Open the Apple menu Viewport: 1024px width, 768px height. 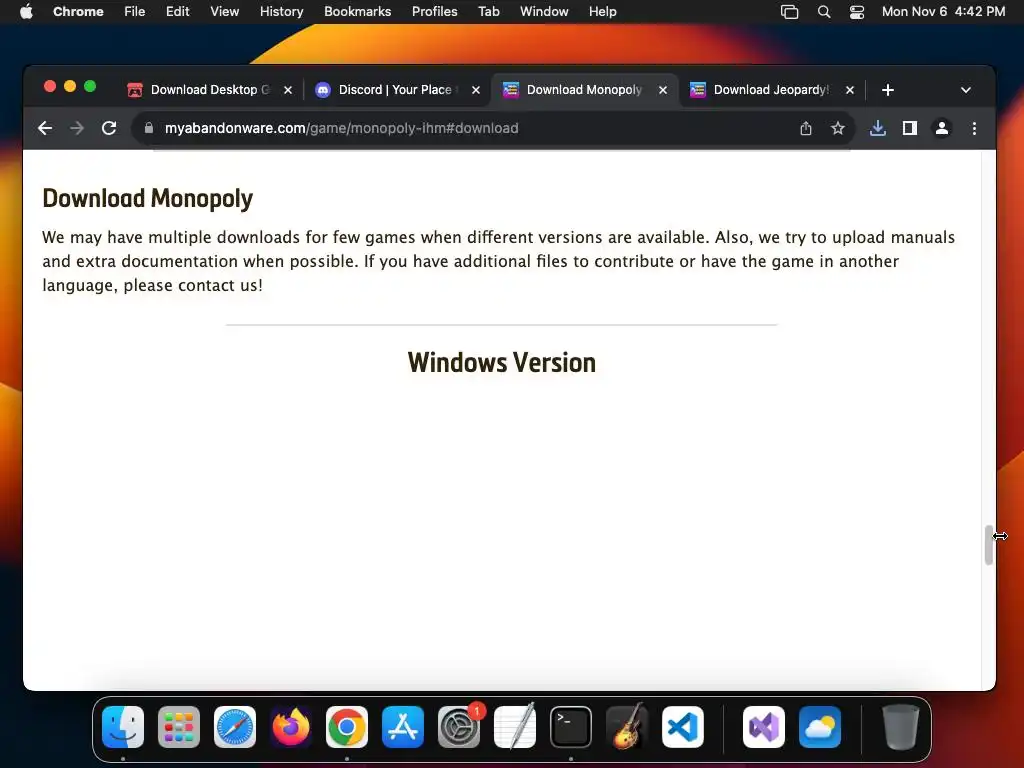tap(26, 12)
